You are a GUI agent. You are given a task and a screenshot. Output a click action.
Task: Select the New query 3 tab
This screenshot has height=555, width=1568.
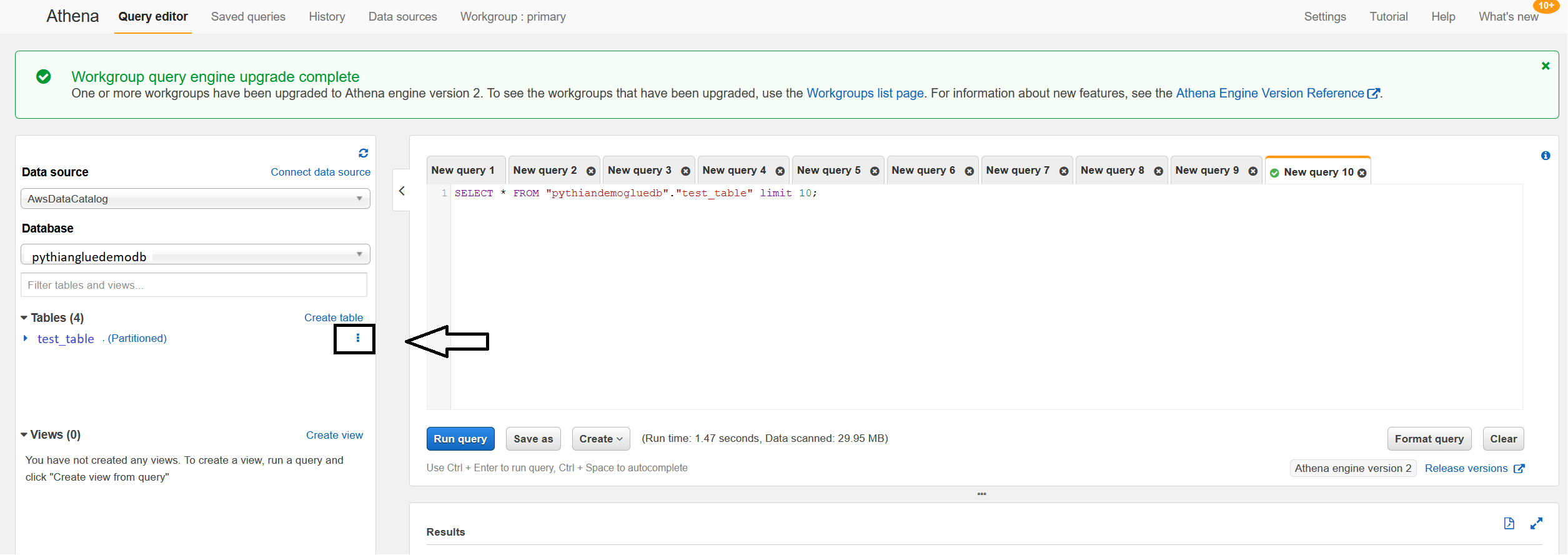638,171
